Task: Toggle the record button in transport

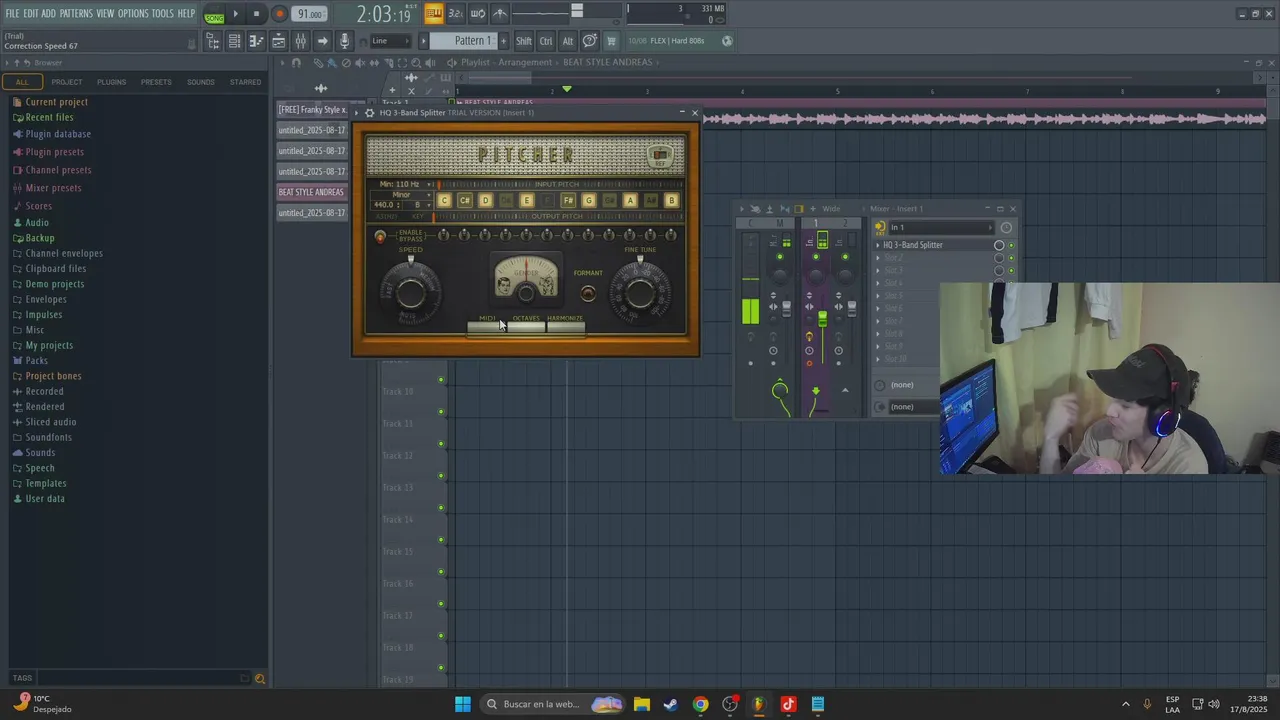Action: coord(279,14)
